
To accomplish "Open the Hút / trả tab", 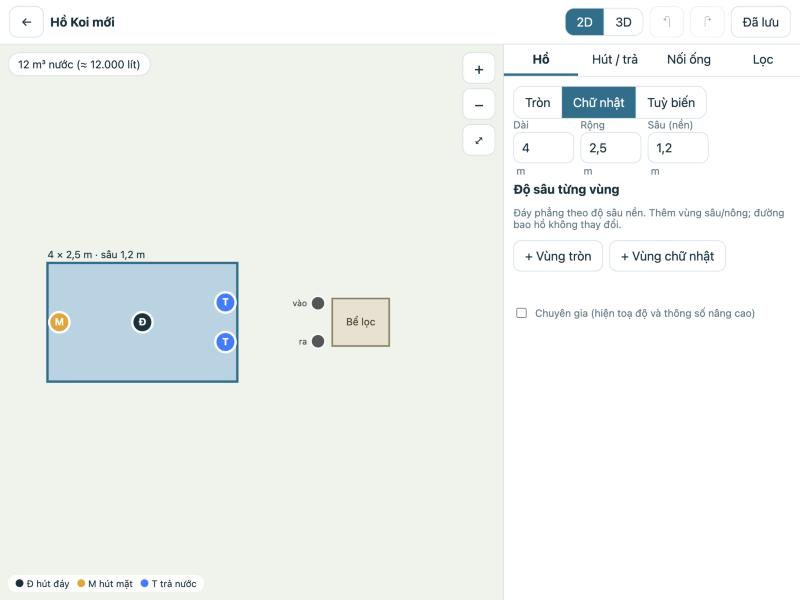I will point(615,60).
